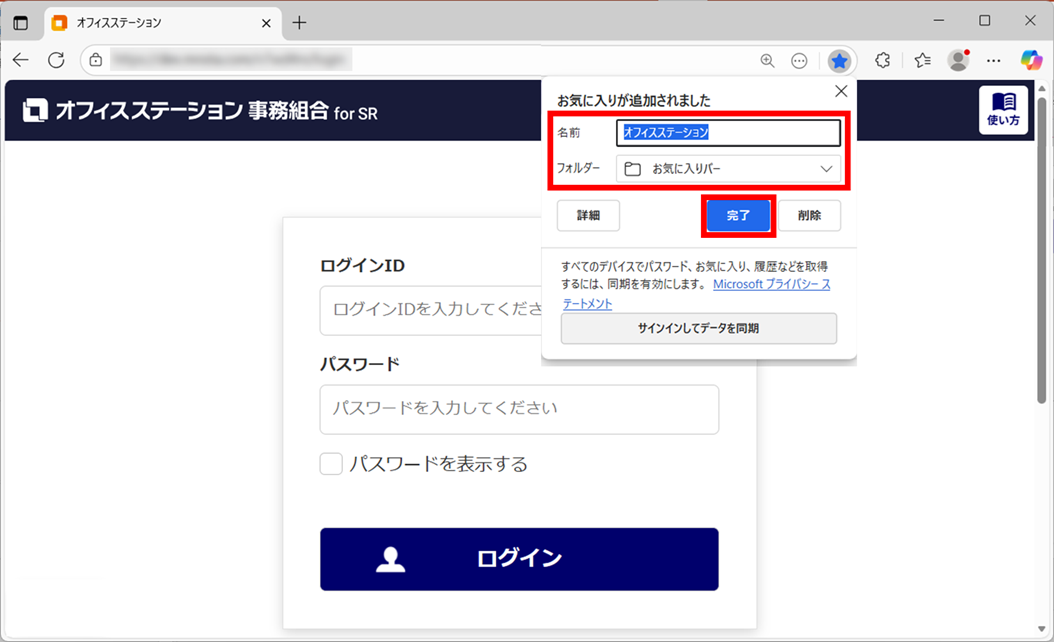
Task: Open the profile avatar icon
Action: (x=958, y=61)
